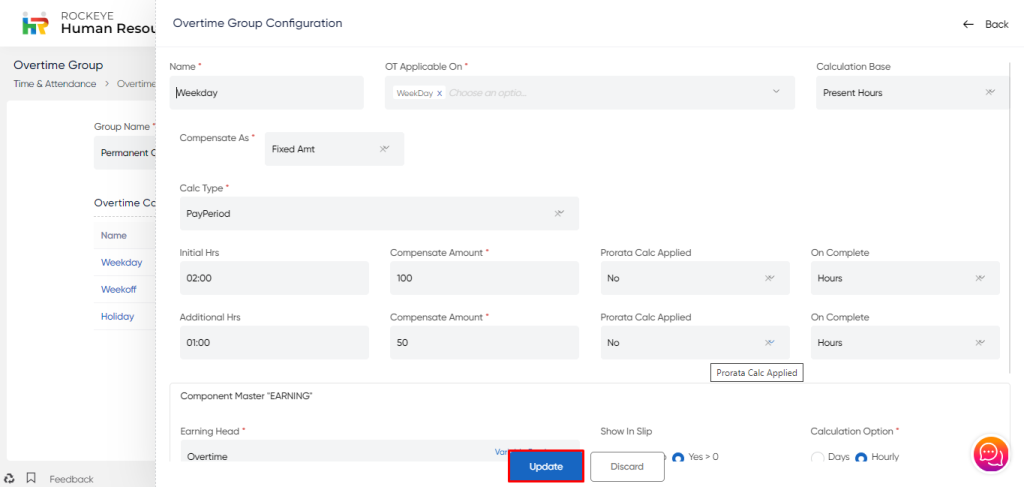Click the bookmark icon in footer
The image size is (1024, 487).
point(31,478)
